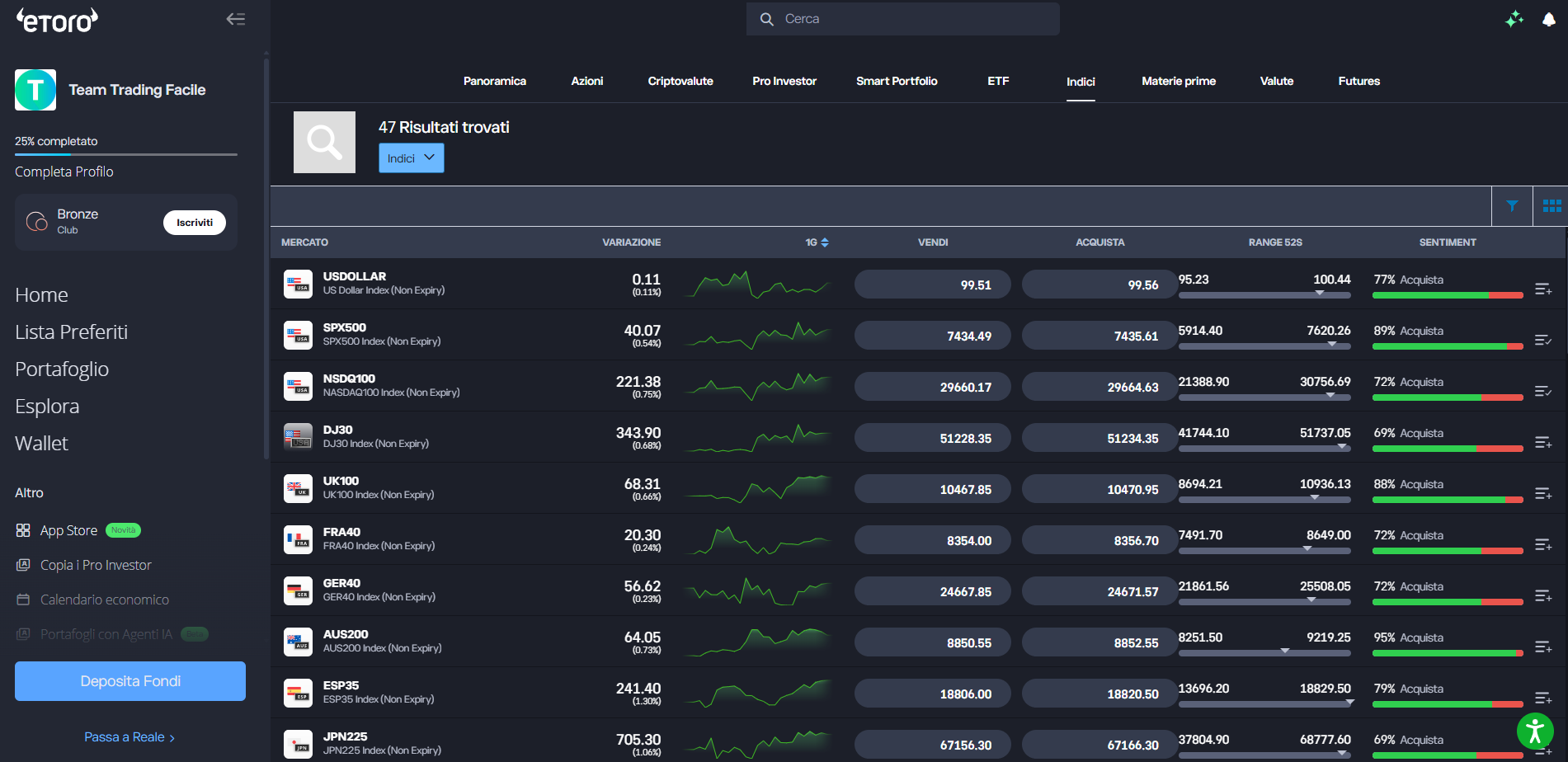Image resolution: width=1568 pixels, height=762 pixels.
Task: Open Portafoglio in sidebar
Action: (x=62, y=369)
